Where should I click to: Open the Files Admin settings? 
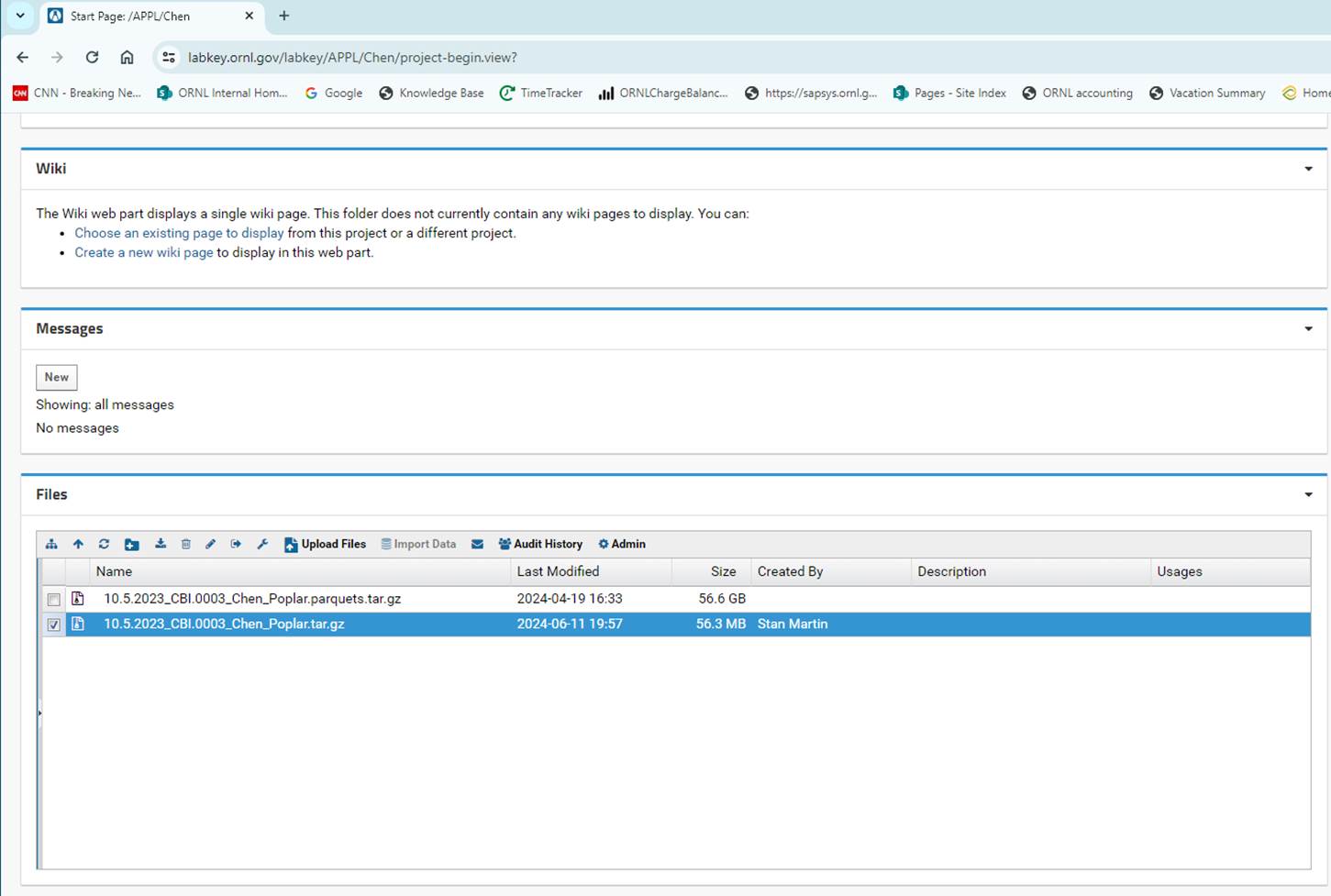622,544
